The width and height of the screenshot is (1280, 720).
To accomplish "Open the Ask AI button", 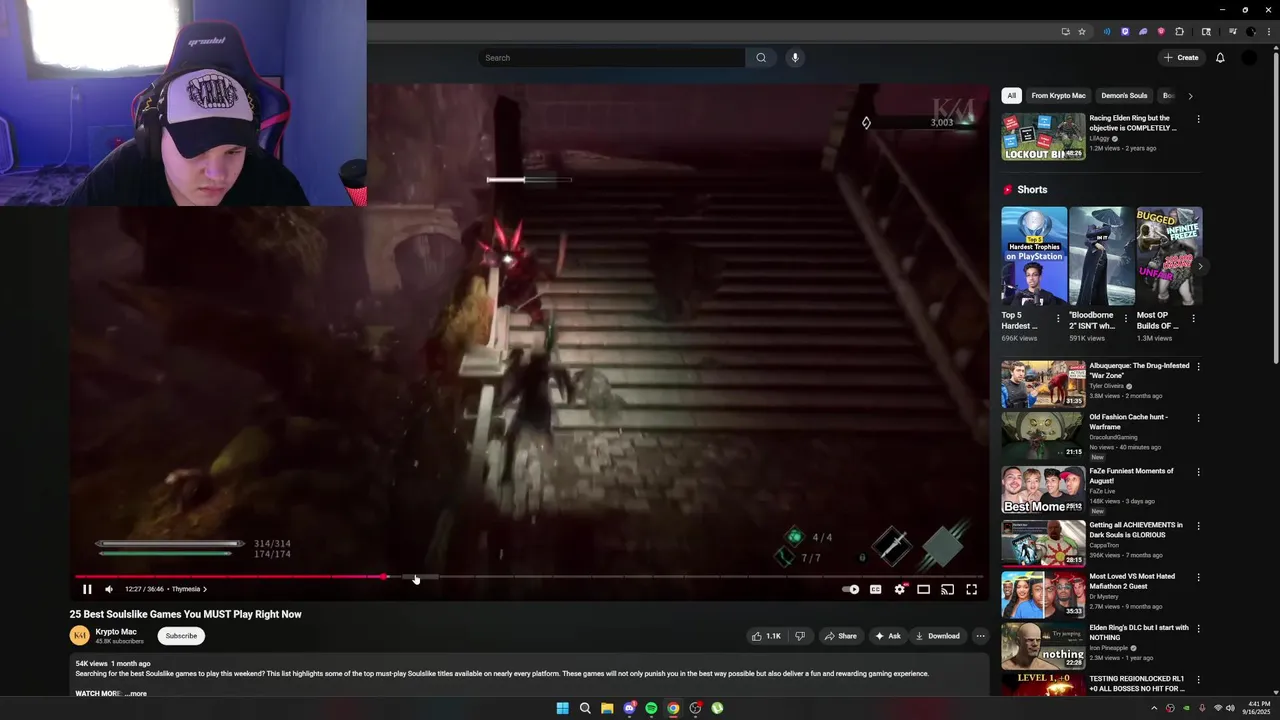I will click(x=887, y=636).
